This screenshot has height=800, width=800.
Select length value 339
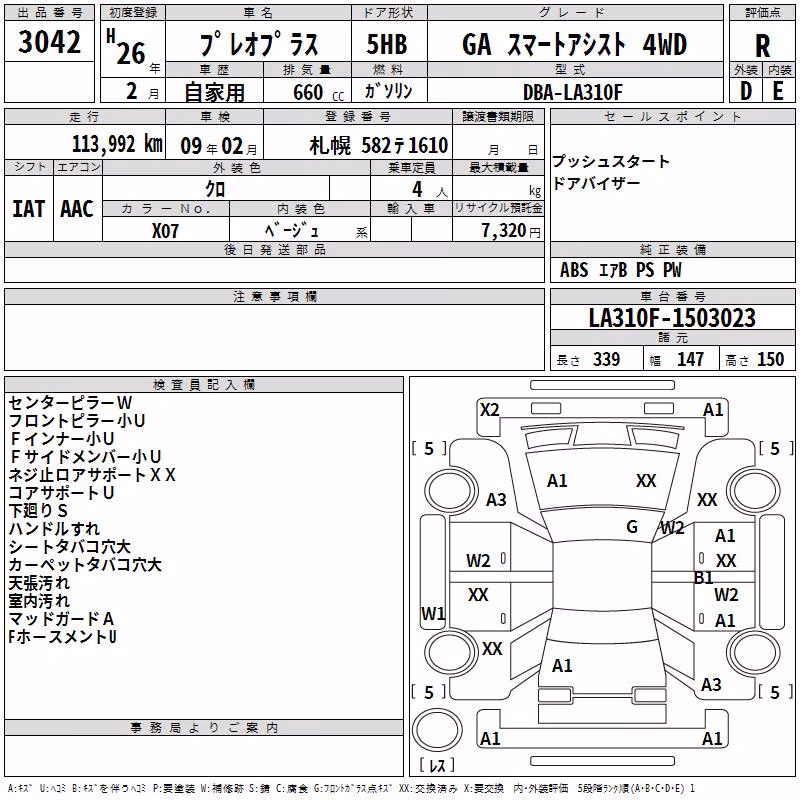click(x=606, y=360)
